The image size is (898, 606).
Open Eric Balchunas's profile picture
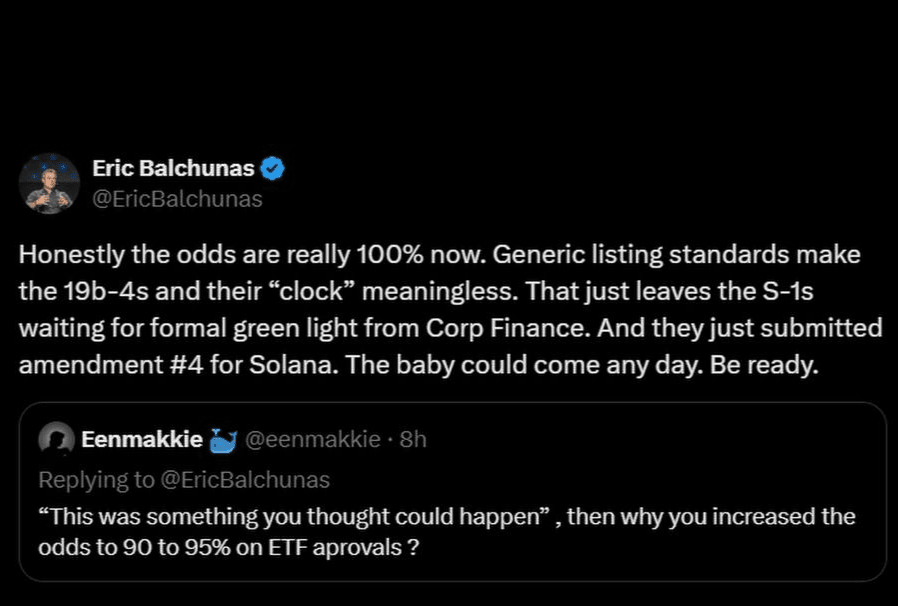coord(50,183)
